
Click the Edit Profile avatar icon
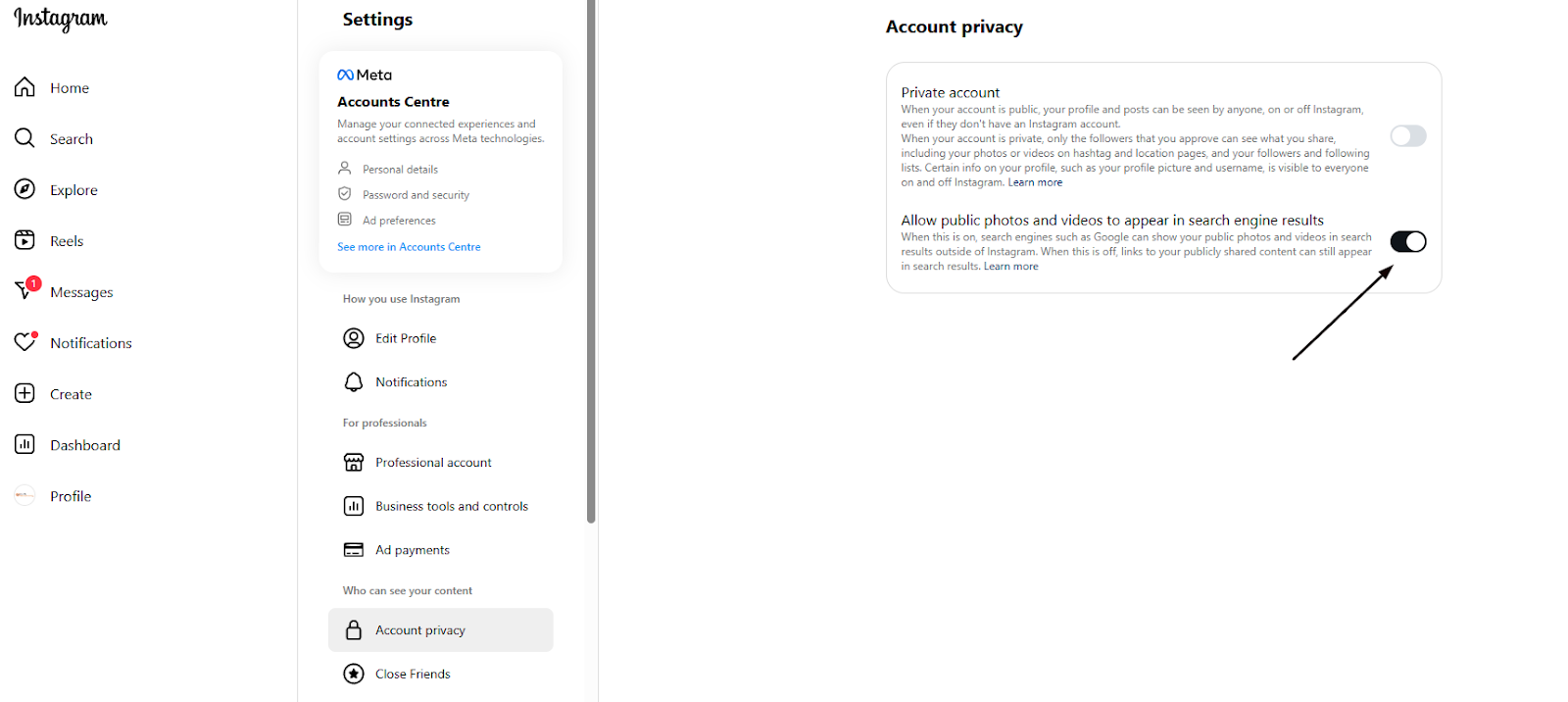354,338
